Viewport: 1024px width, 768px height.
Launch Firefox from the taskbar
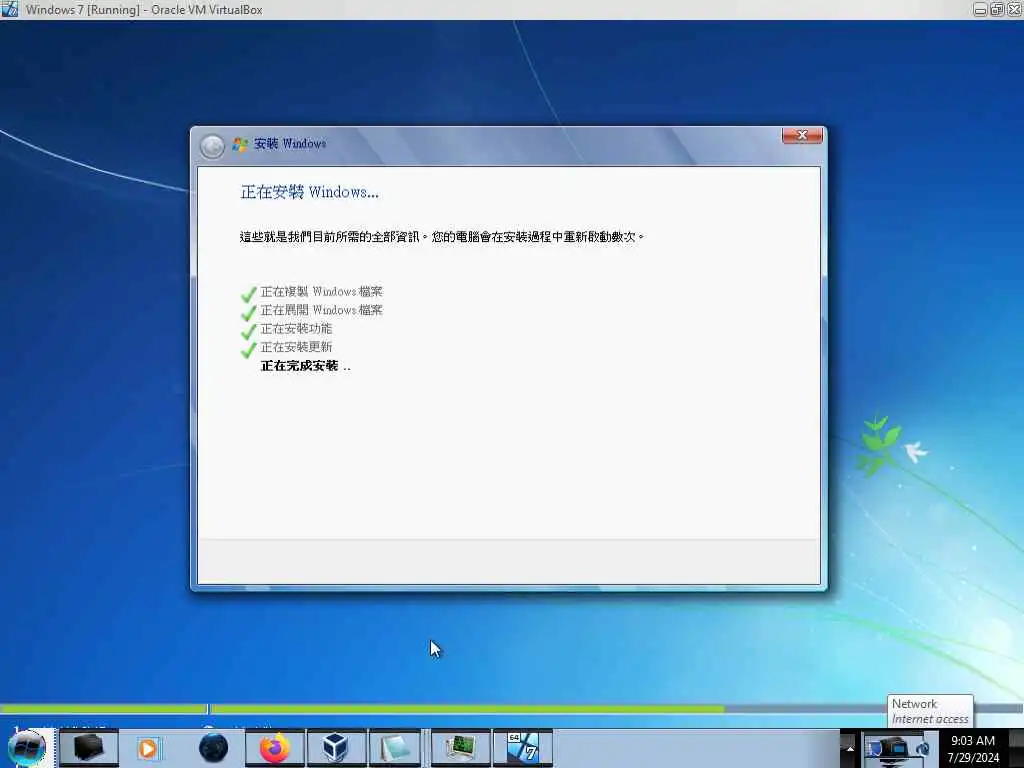coord(274,748)
